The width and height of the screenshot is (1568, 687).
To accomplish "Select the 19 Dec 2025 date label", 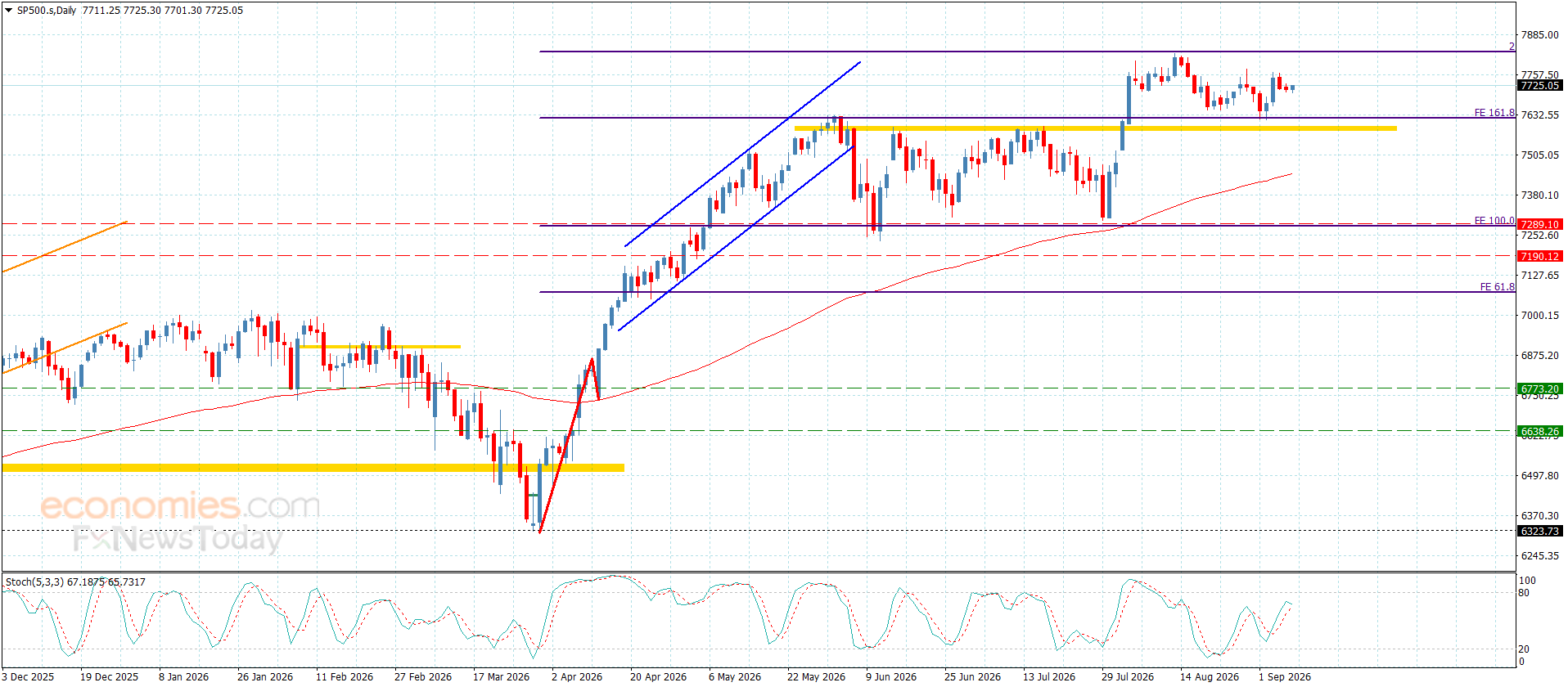I will [x=109, y=677].
